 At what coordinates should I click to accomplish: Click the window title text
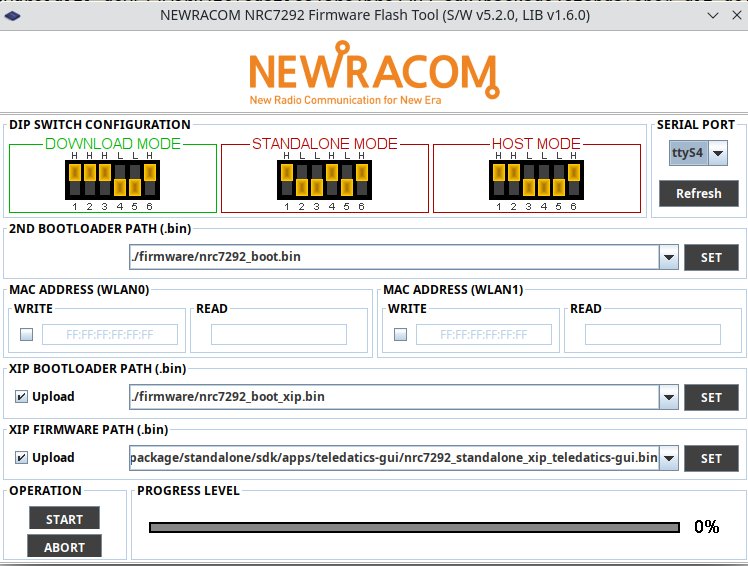[x=375, y=15]
